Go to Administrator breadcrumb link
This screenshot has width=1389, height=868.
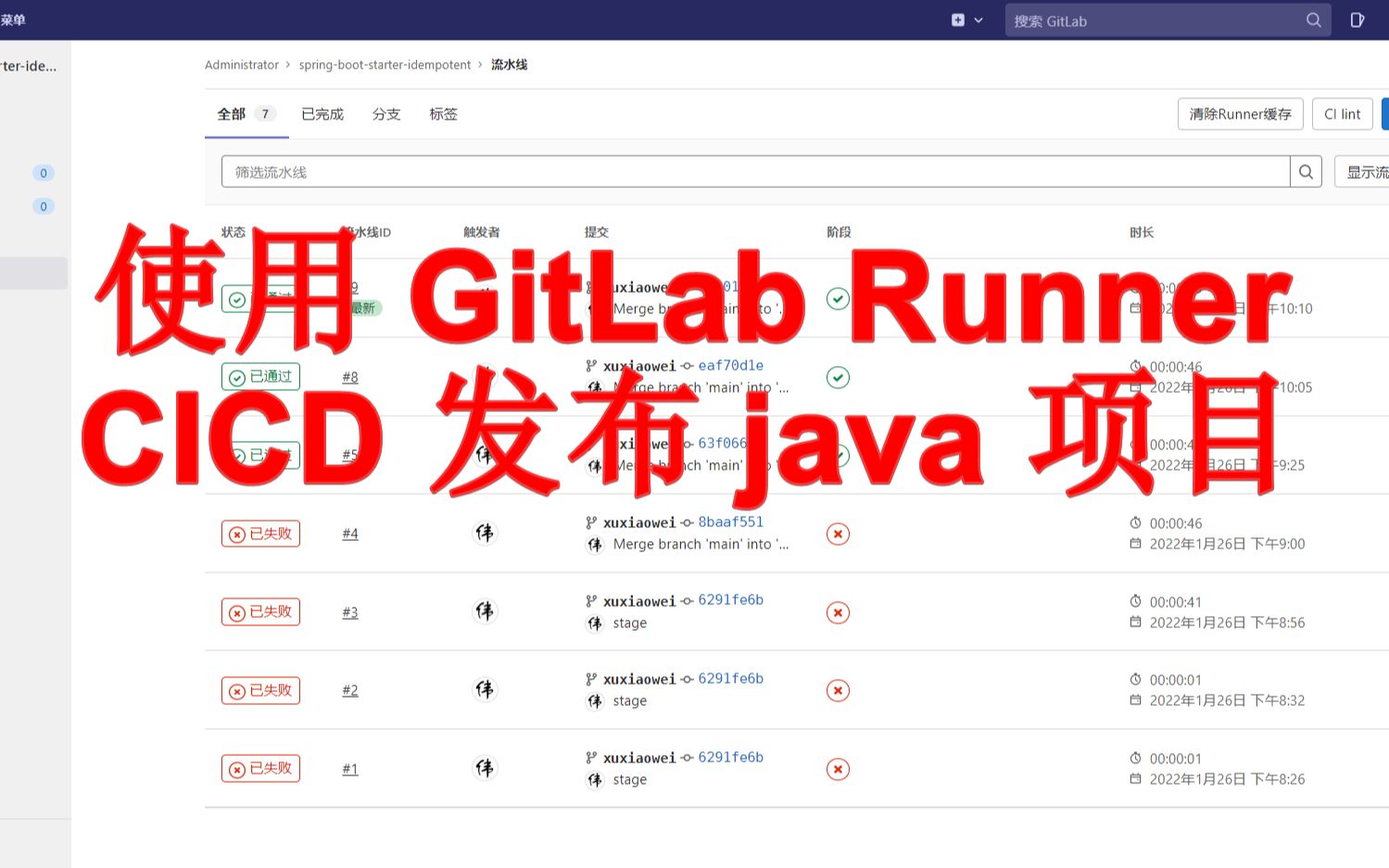click(x=242, y=65)
